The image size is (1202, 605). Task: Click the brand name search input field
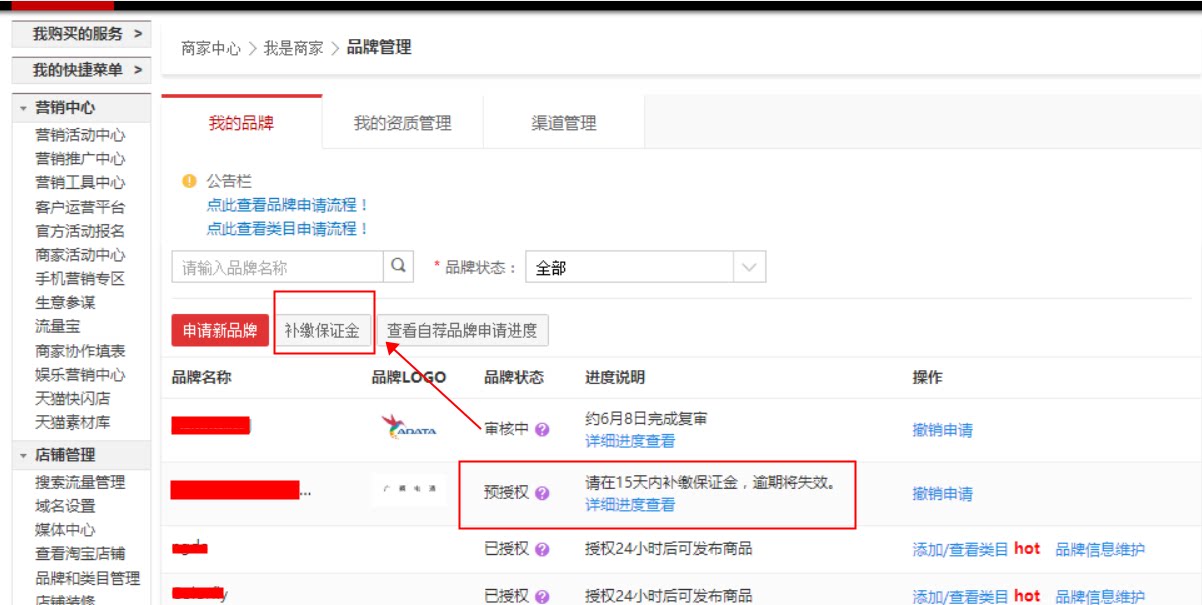point(278,268)
